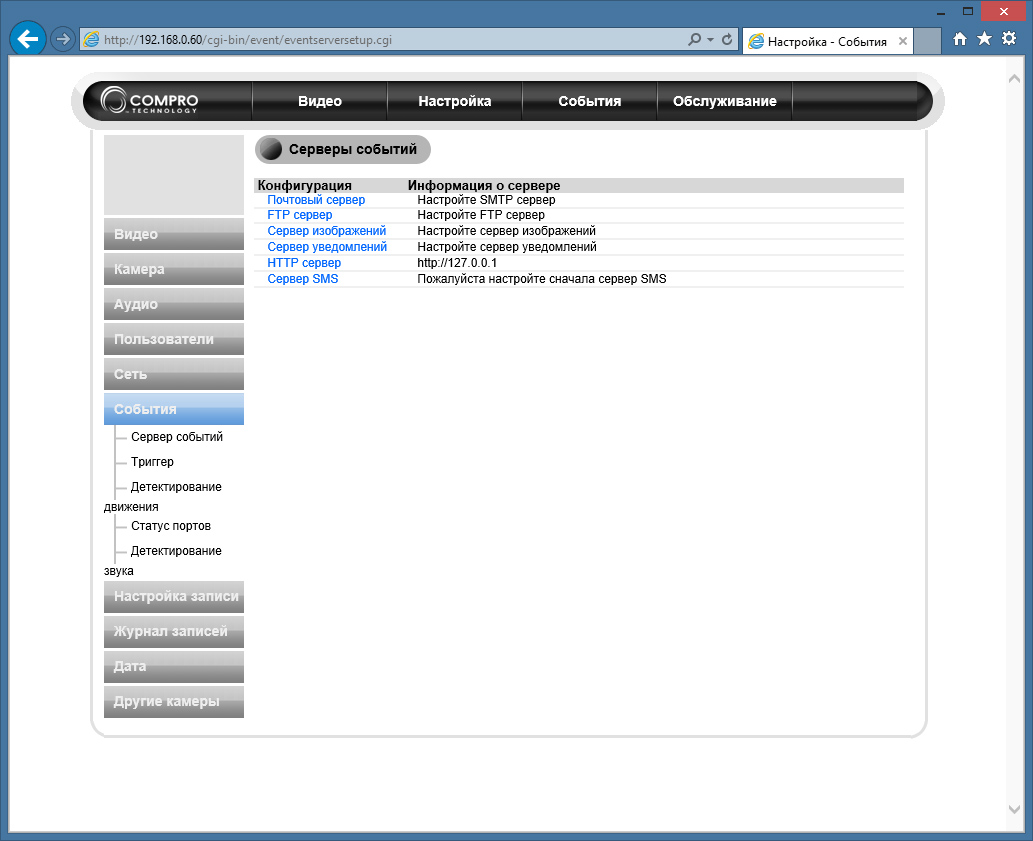Open the Почтовый сервер link
This screenshot has width=1033, height=841.
click(x=316, y=200)
